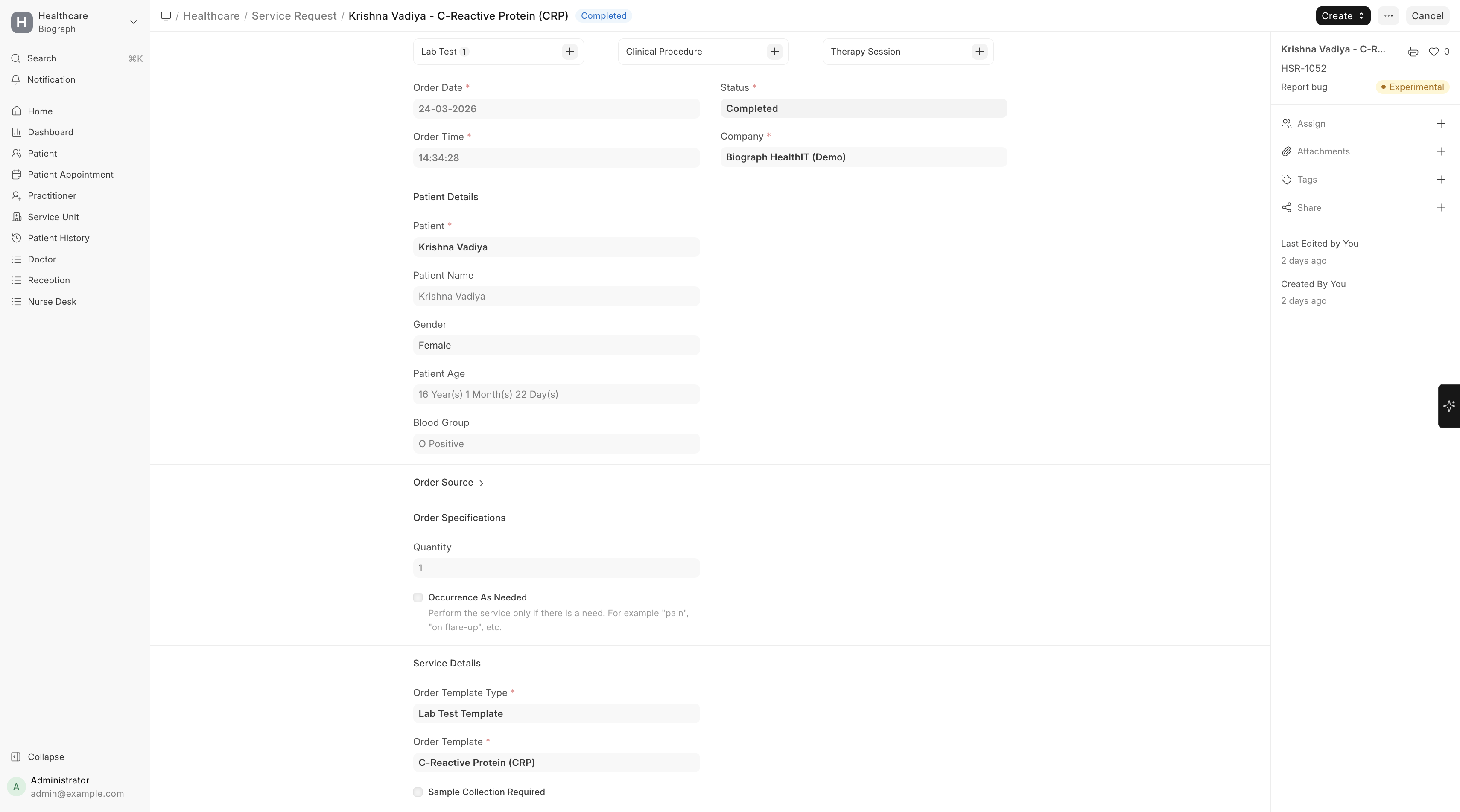Open the Healthcare workspace switcher dropdown

coord(133,22)
